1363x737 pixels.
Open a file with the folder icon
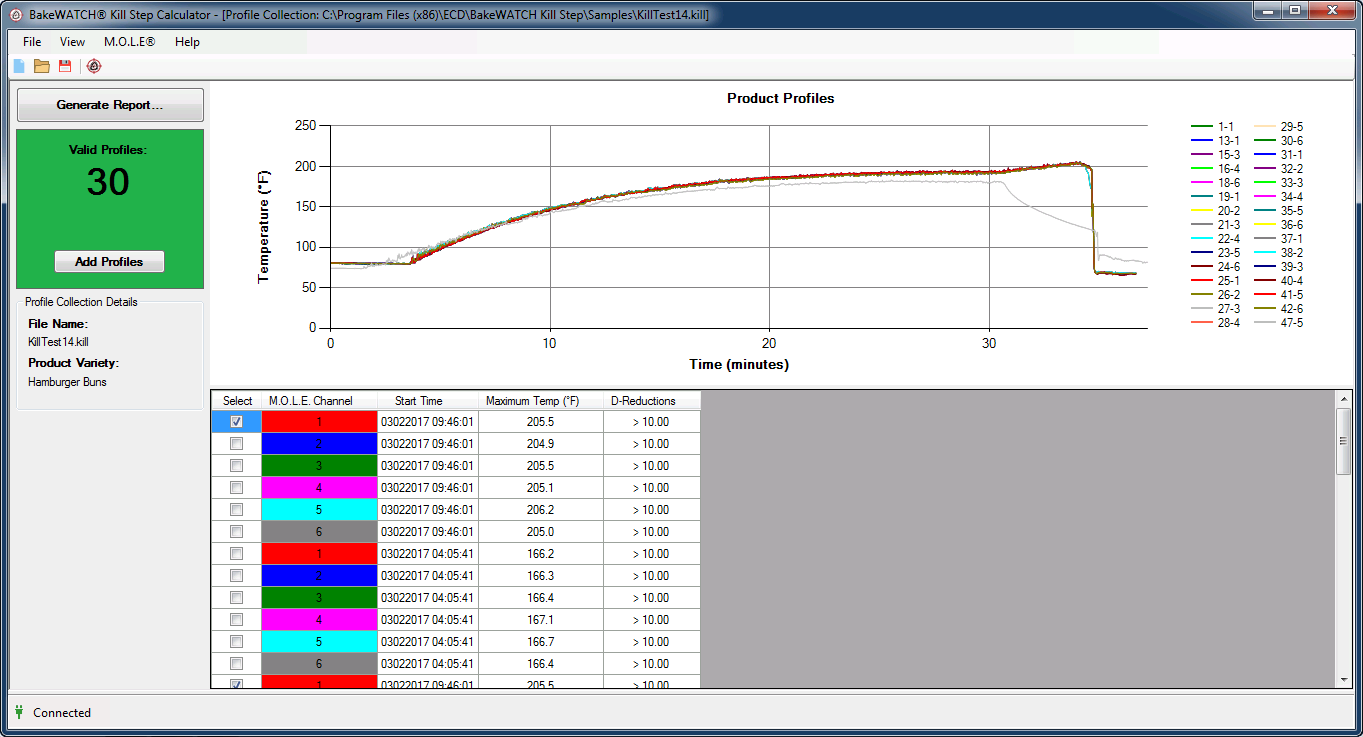pyautogui.click(x=42, y=66)
